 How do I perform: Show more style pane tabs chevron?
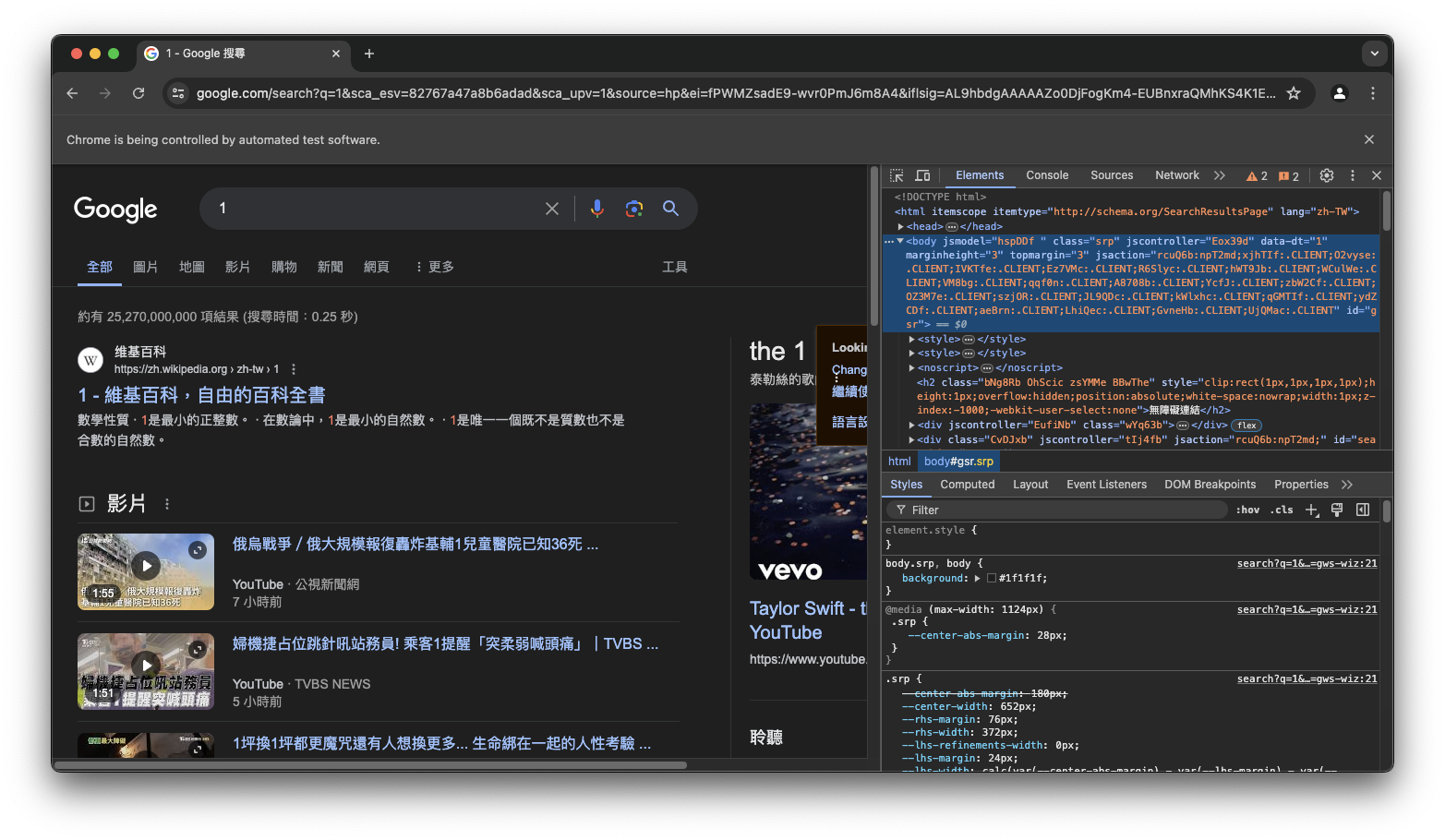1347,485
